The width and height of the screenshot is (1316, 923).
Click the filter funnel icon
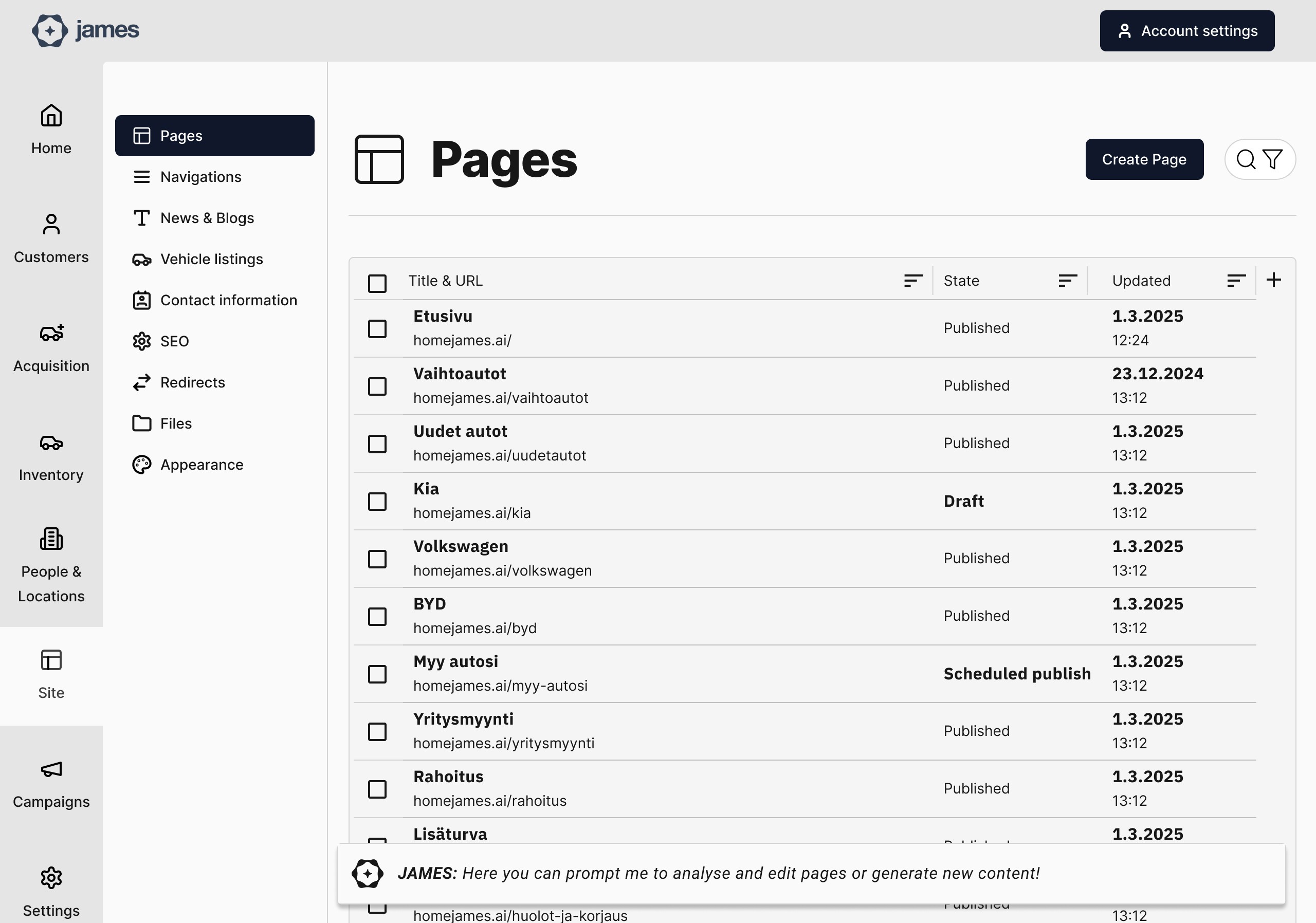[1272, 159]
